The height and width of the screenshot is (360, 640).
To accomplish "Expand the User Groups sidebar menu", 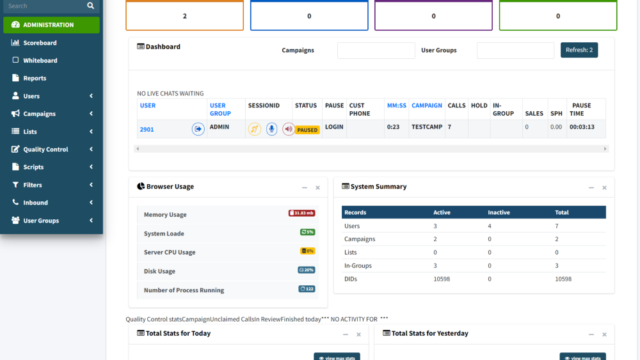I will pyautogui.click(x=51, y=220).
